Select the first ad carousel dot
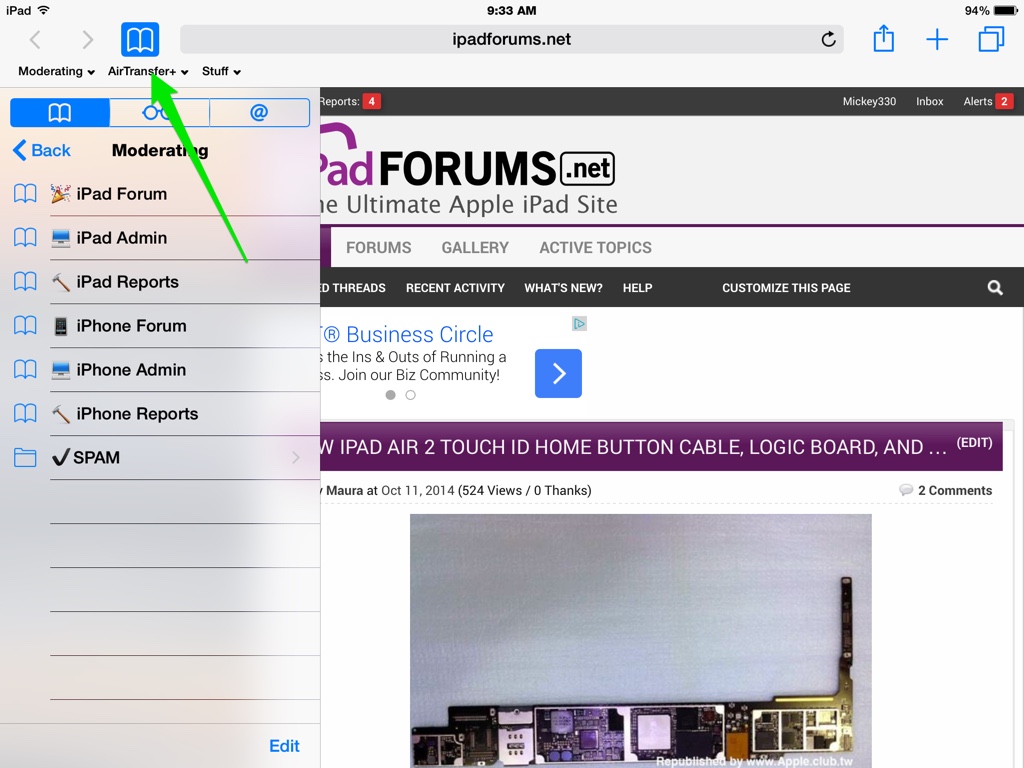The height and width of the screenshot is (768, 1024). (391, 395)
